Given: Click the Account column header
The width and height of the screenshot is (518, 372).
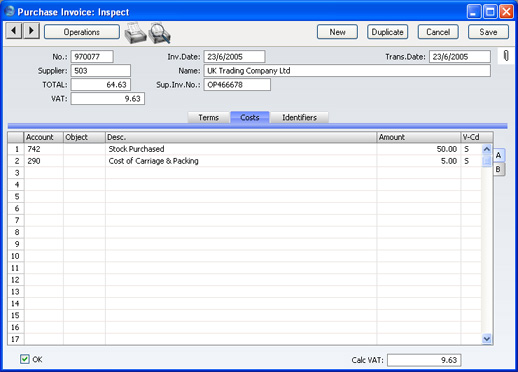Looking at the screenshot, I should point(44,137).
